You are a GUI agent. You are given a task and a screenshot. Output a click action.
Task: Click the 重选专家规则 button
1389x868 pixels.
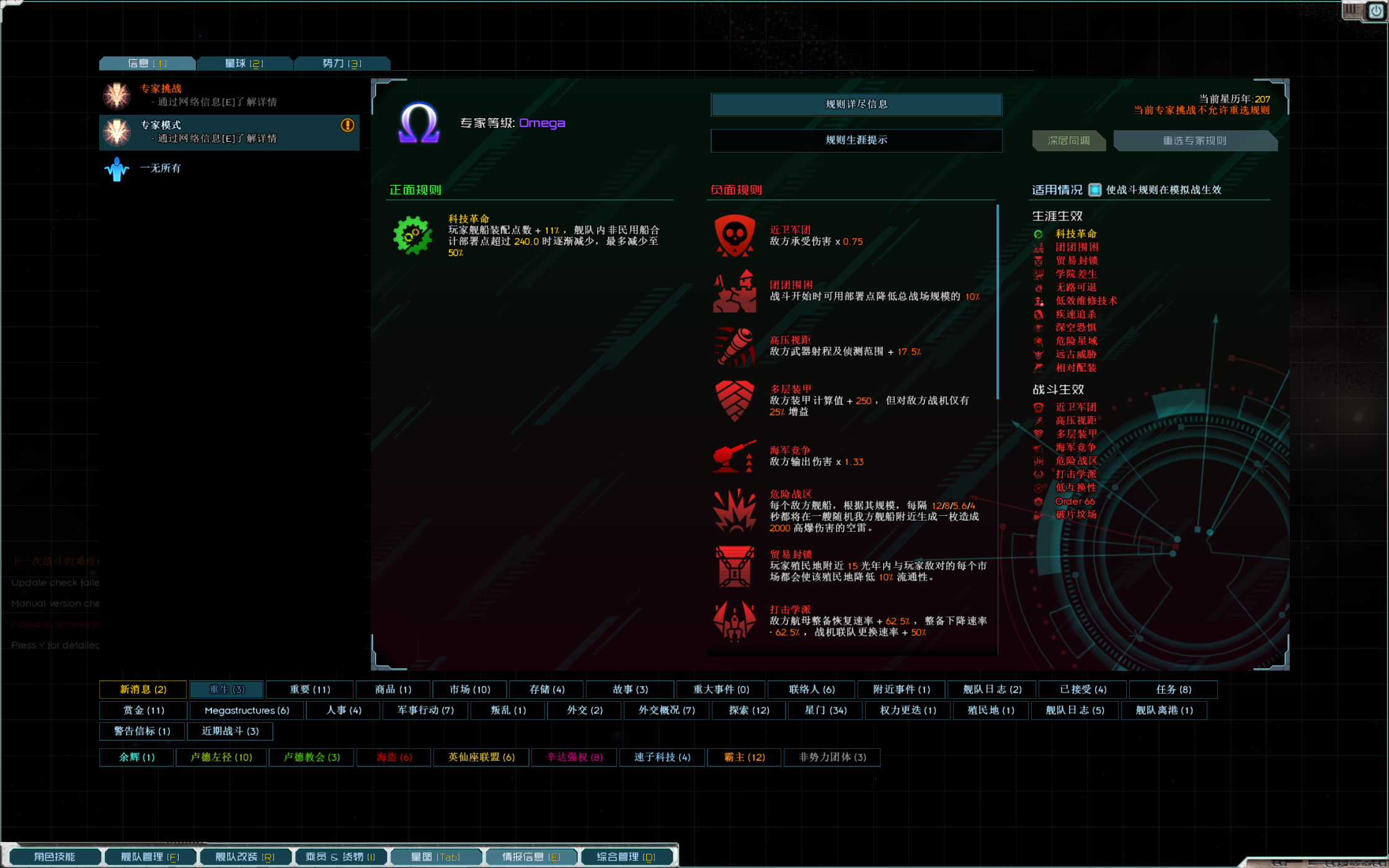[1194, 141]
